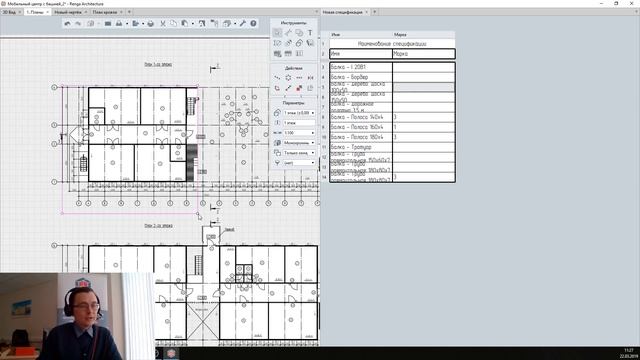Screen dimensions: 640x360
Task: Click the level icon beside 1 этаж dropdown
Action: tap(277, 113)
